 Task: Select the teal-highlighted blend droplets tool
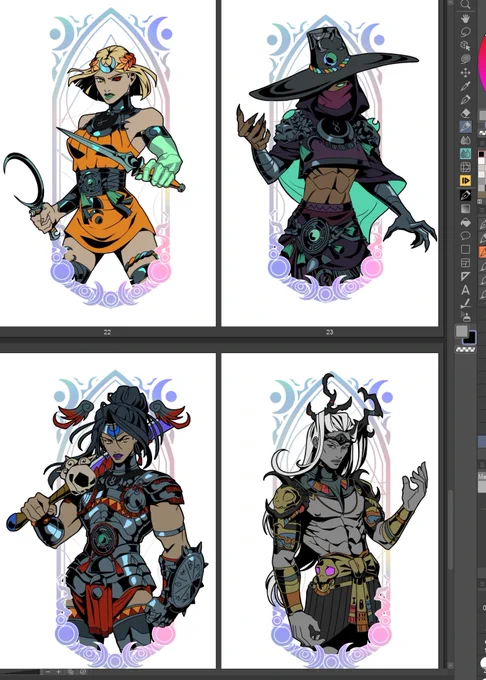pos(465,153)
